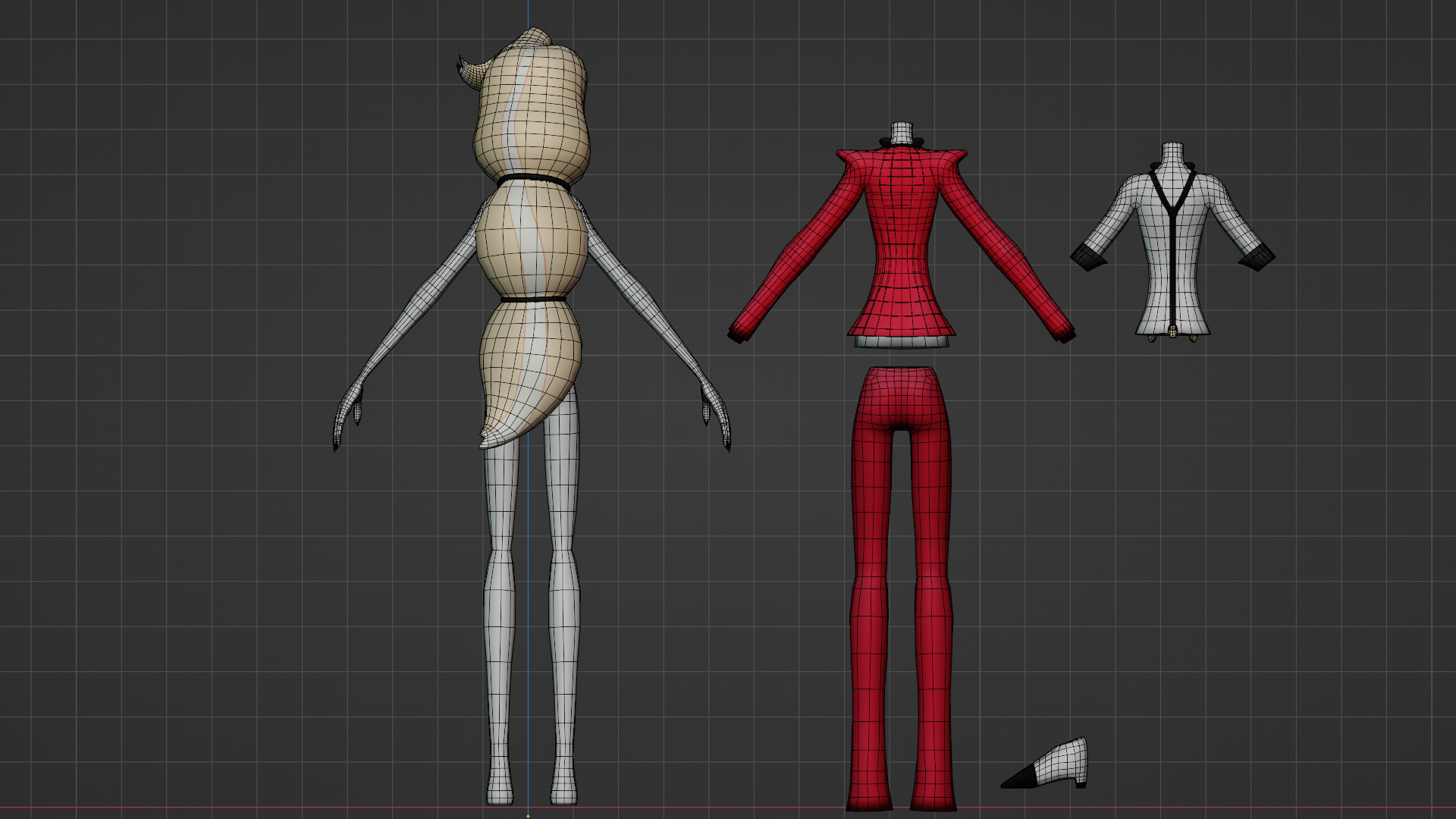This screenshot has width=1456, height=819.
Task: Select the black waist band on character
Action: tap(533, 300)
